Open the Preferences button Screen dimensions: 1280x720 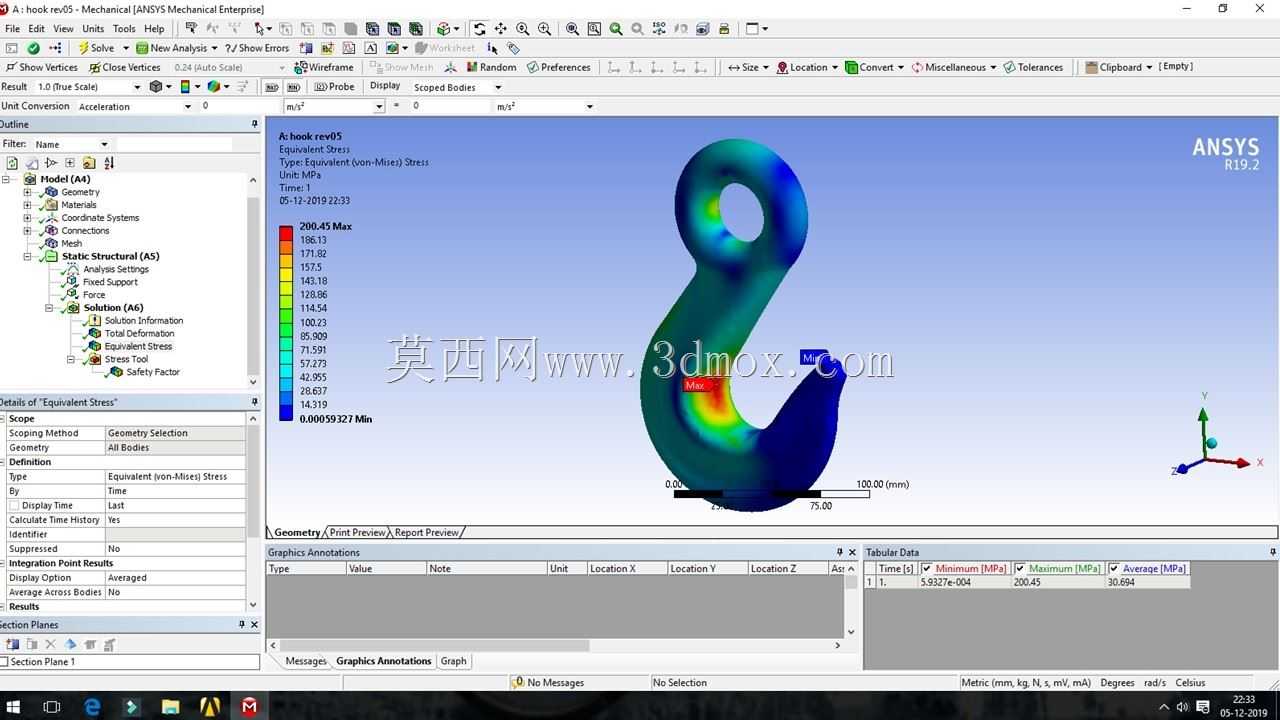point(557,67)
